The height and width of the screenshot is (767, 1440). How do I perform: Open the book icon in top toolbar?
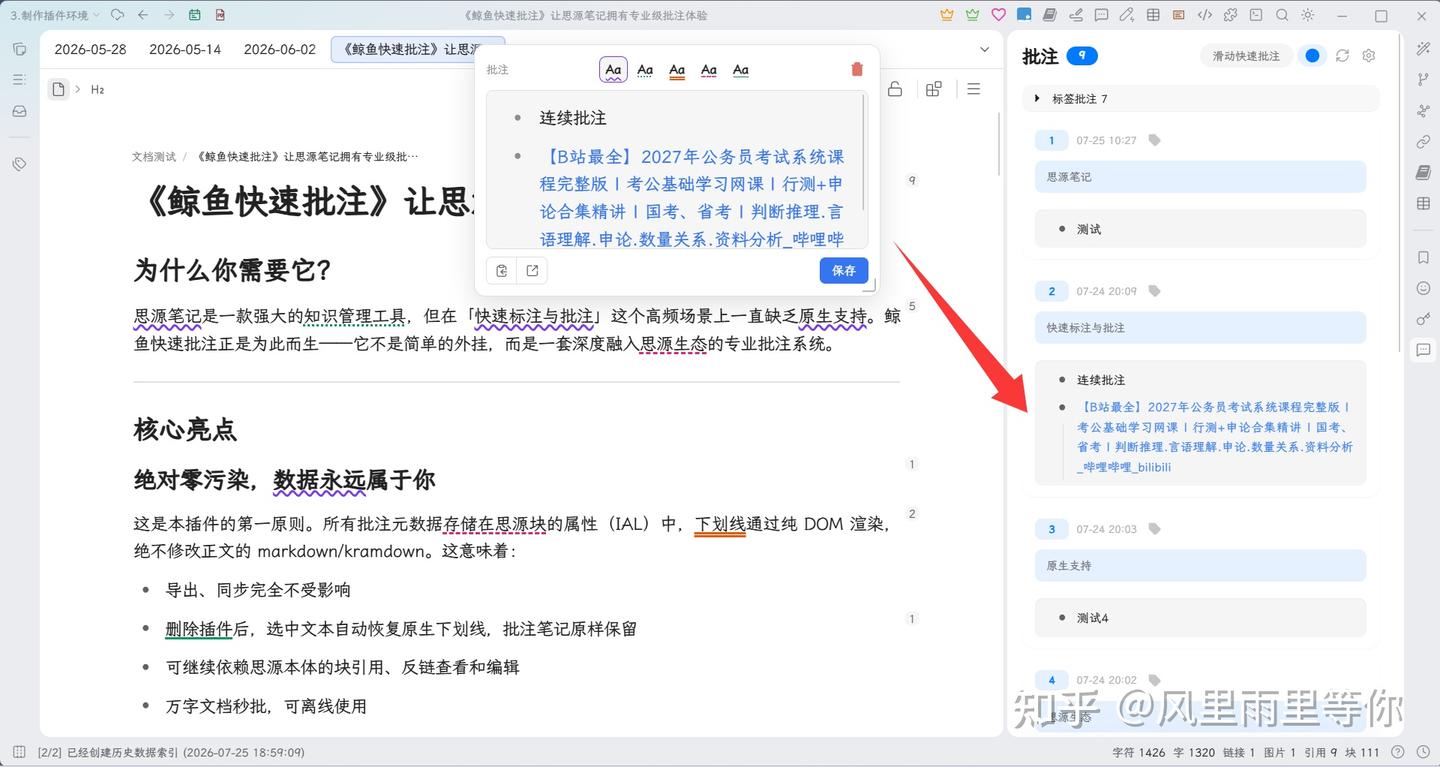(x=1050, y=15)
